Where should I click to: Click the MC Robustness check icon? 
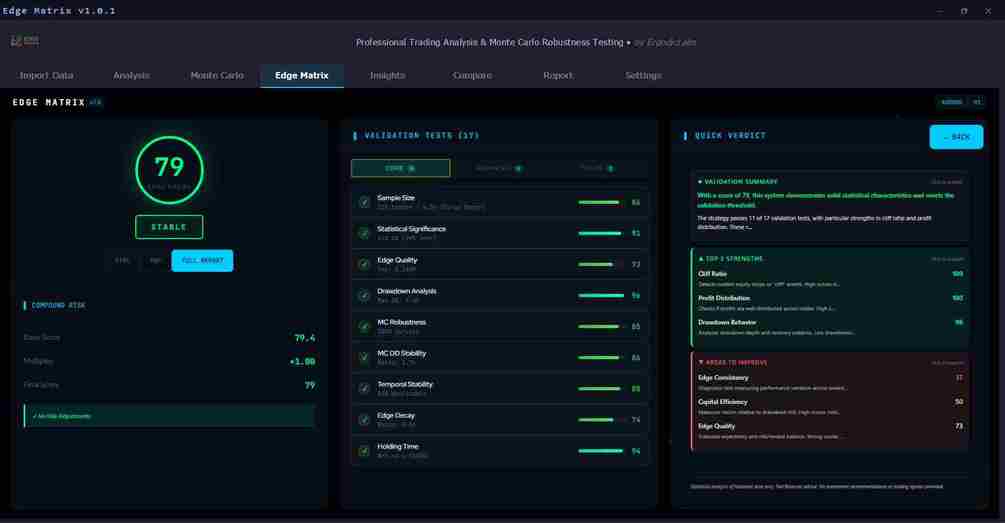pos(364,327)
